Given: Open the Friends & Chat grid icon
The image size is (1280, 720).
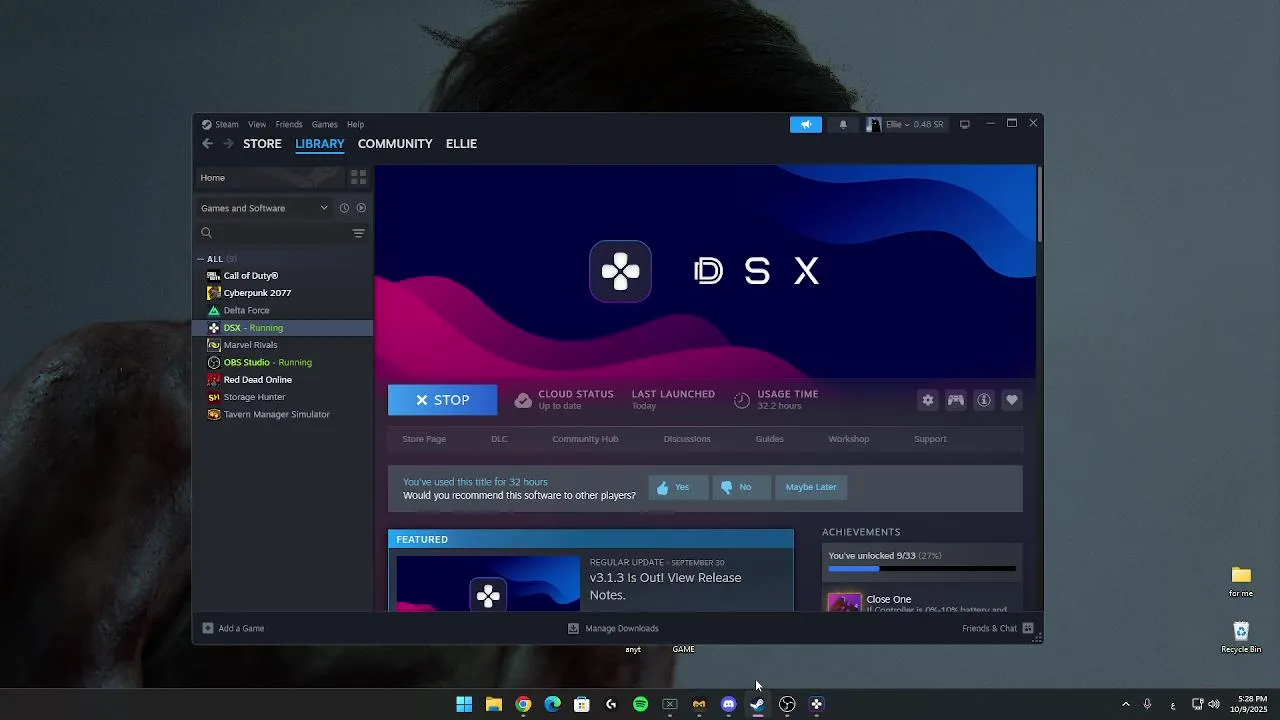Looking at the screenshot, I should pyautogui.click(x=1028, y=628).
